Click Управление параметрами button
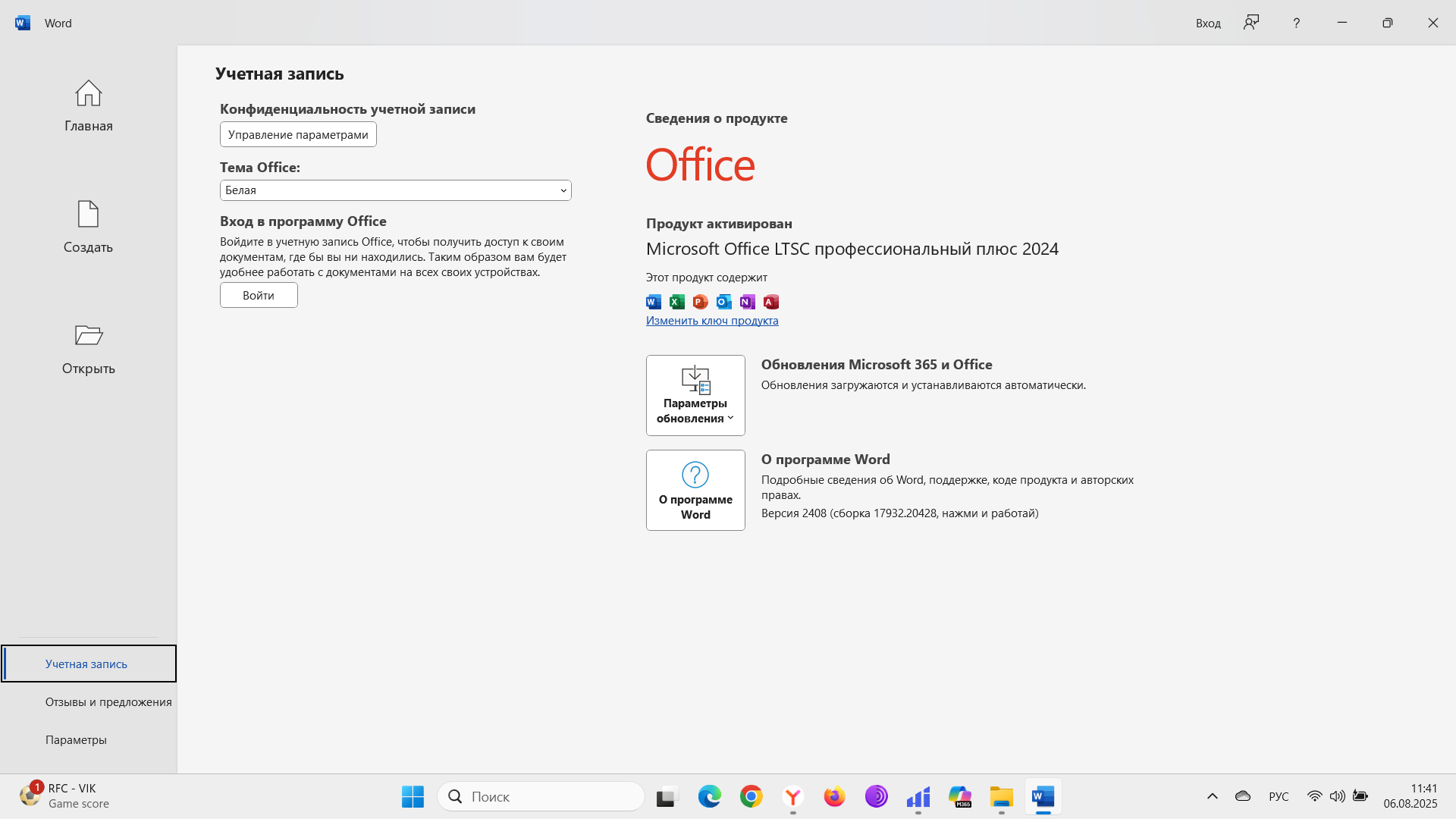The image size is (1456, 819). click(298, 134)
